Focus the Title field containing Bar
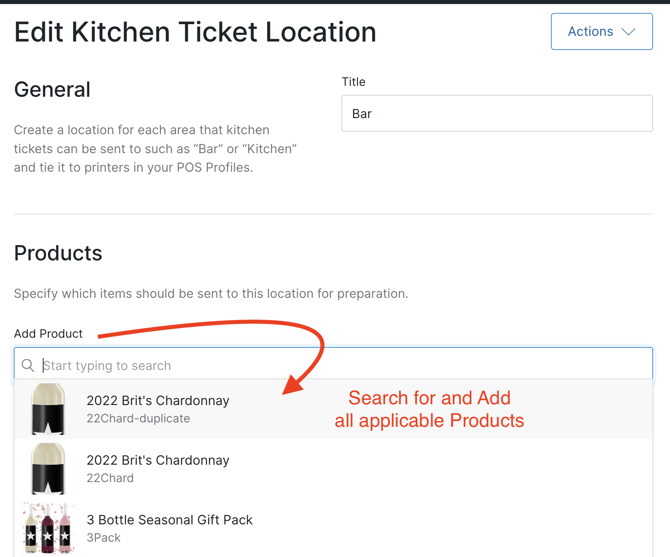Viewport: 670px width, 557px height. click(497, 114)
